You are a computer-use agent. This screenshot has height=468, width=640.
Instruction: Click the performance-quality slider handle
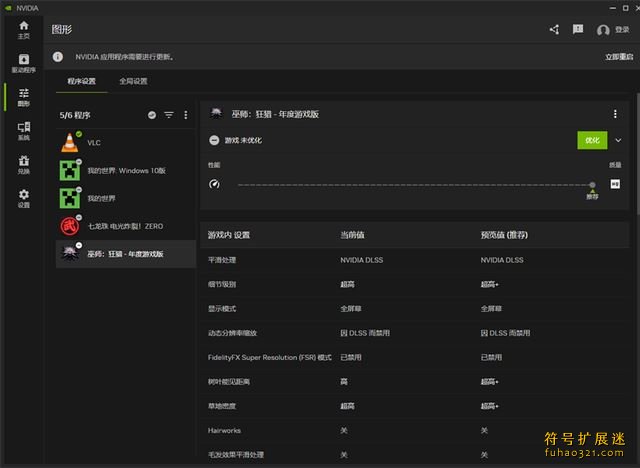[592, 185]
